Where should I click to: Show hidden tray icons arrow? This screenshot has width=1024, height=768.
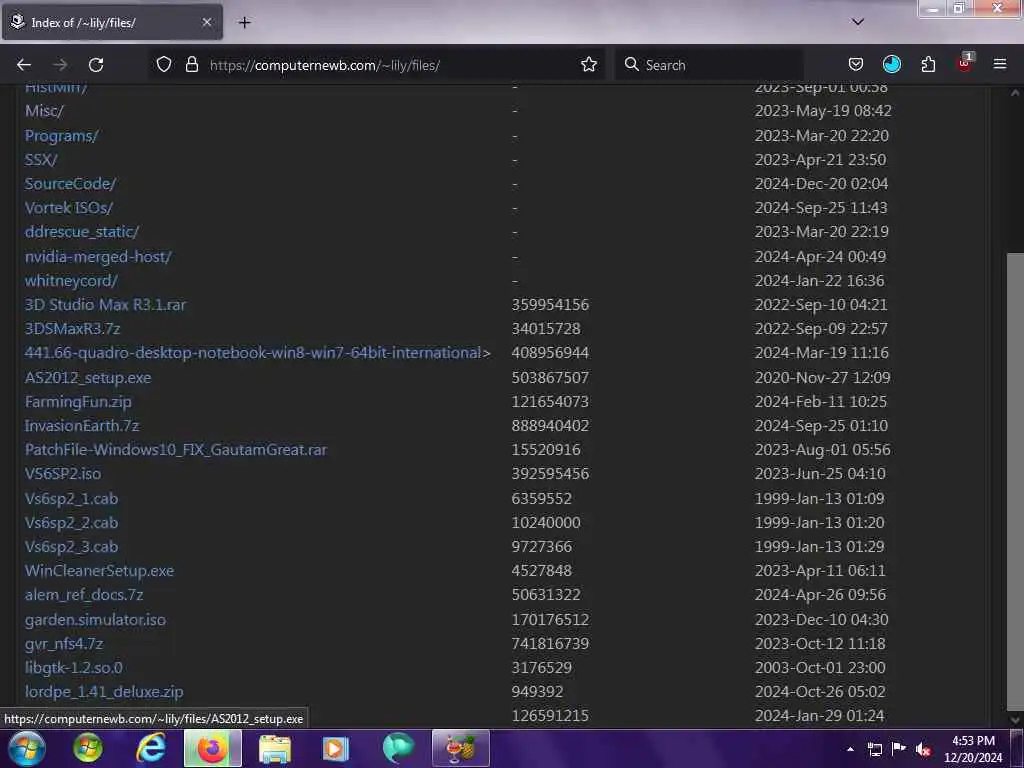(850, 749)
